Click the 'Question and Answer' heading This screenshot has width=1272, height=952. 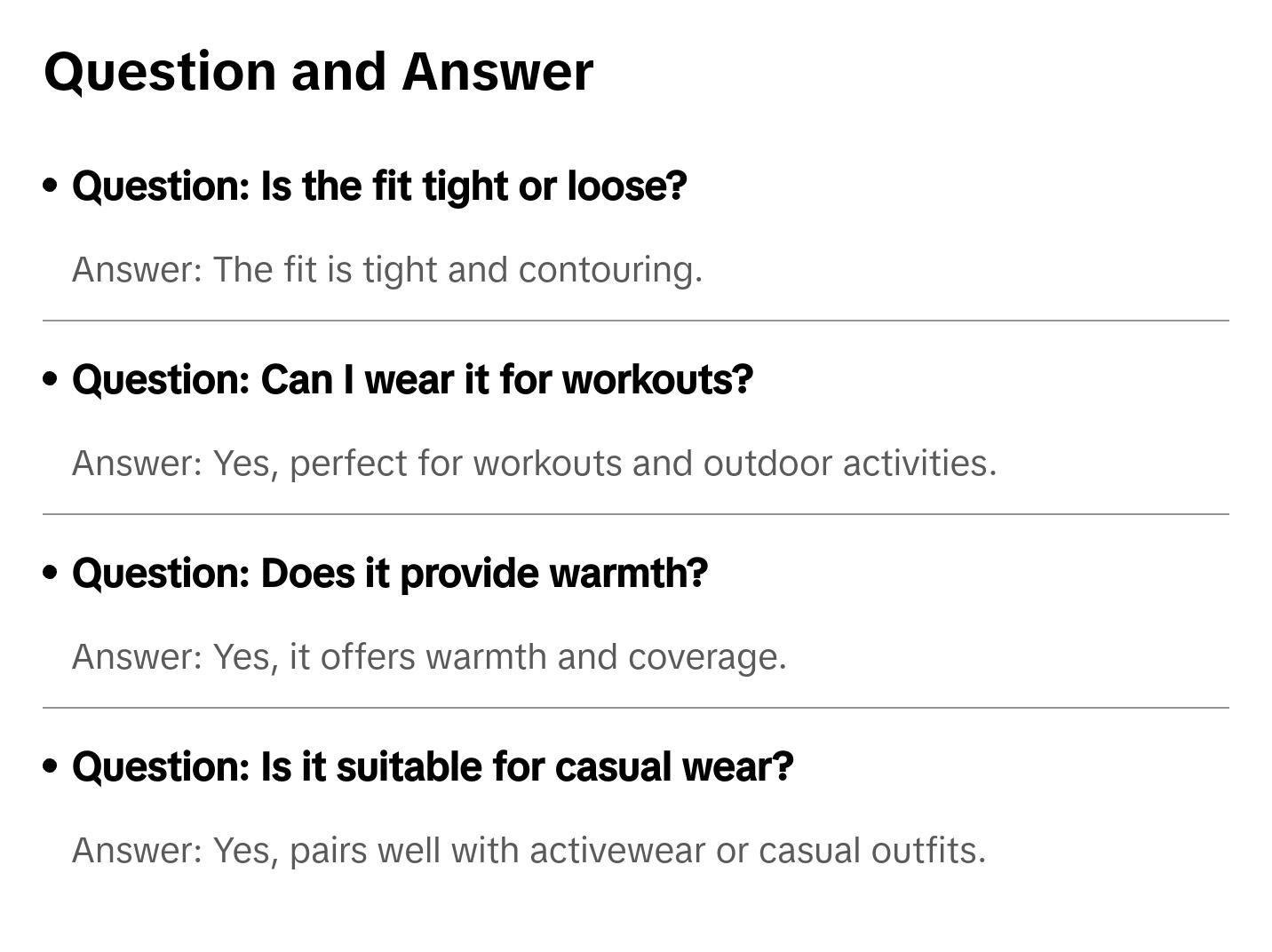(x=318, y=71)
